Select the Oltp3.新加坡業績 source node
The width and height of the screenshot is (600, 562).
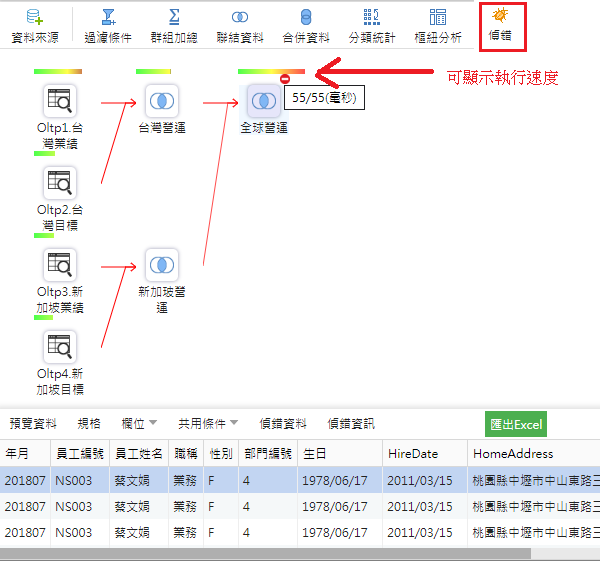(60, 265)
